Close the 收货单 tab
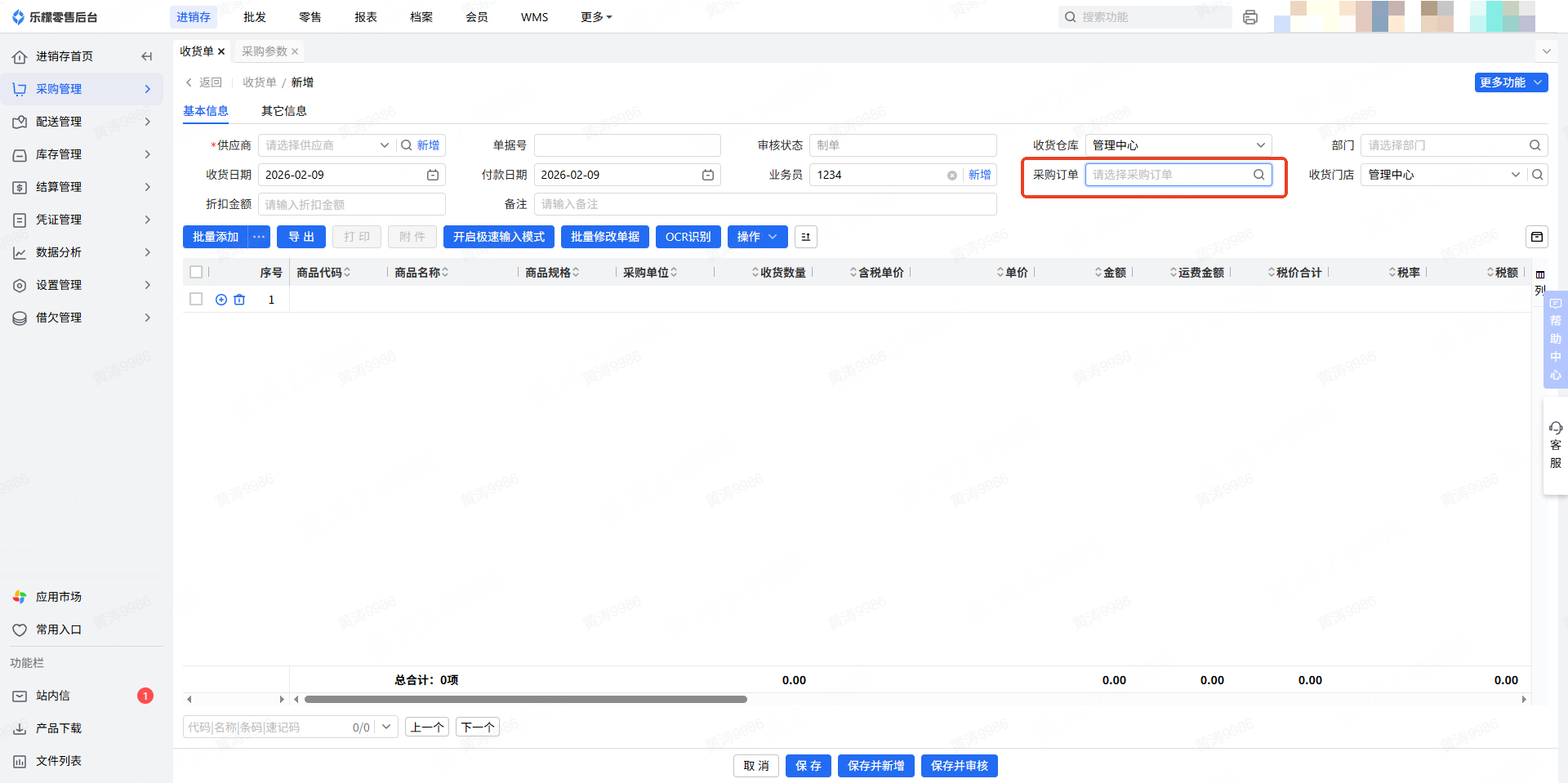Image resolution: width=1568 pixels, height=783 pixels. coord(221,51)
